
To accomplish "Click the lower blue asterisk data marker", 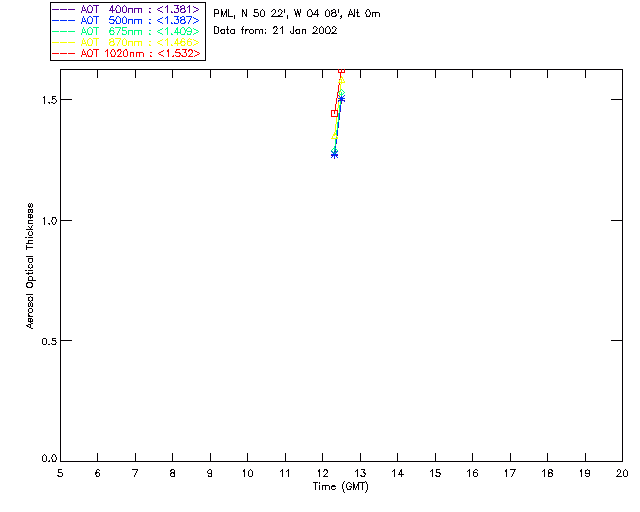I will 334,154.
